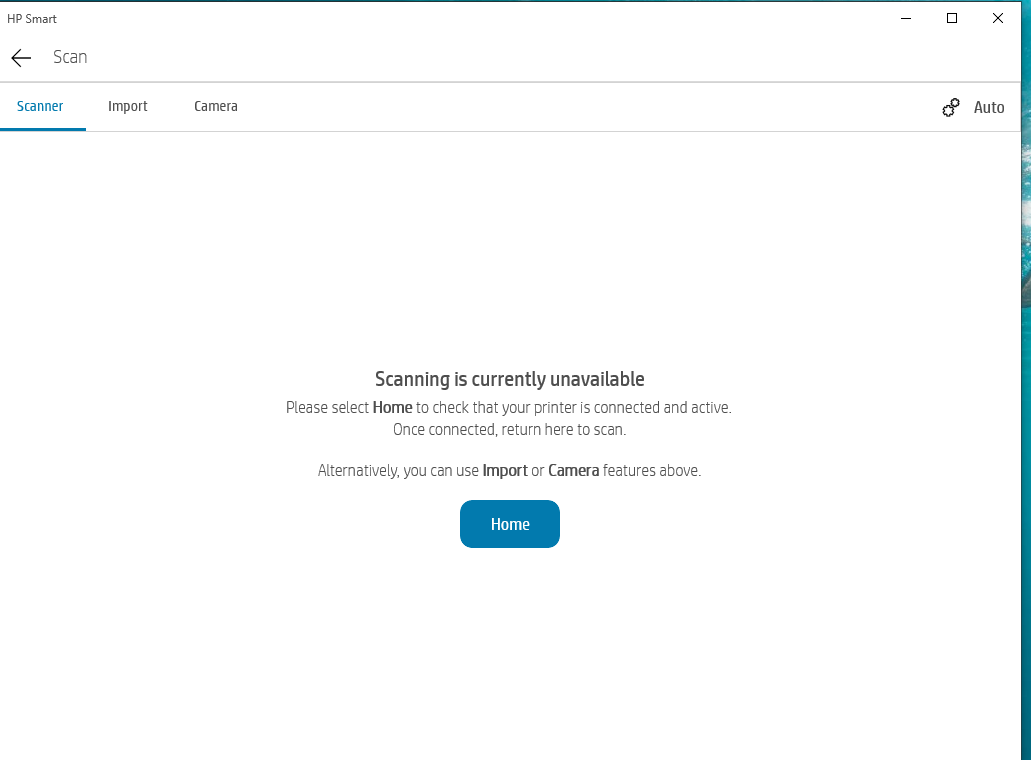Open Auto scan settings via the gears icon
1031x760 pixels.
click(950, 107)
